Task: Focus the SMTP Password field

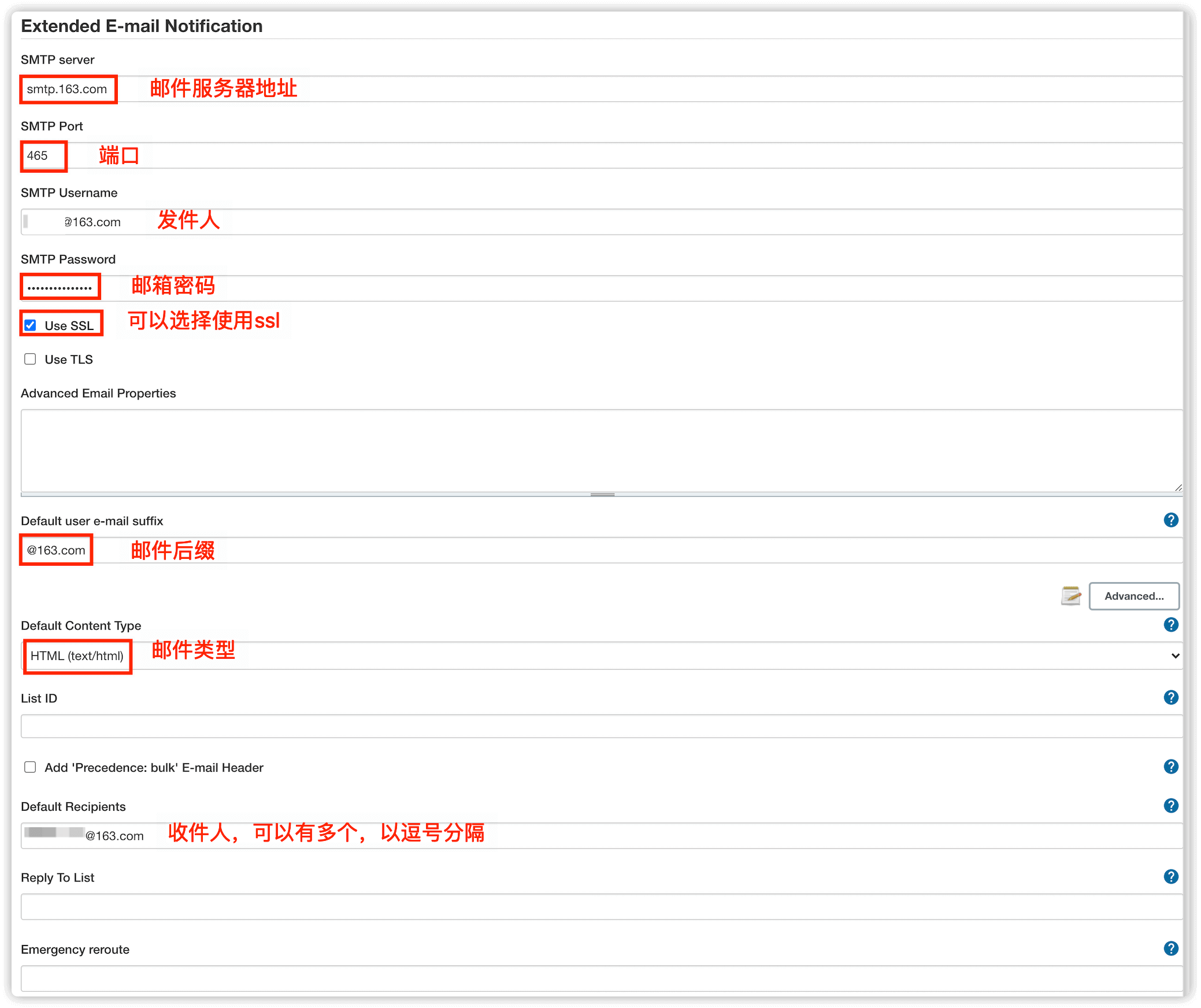Action: point(602,288)
